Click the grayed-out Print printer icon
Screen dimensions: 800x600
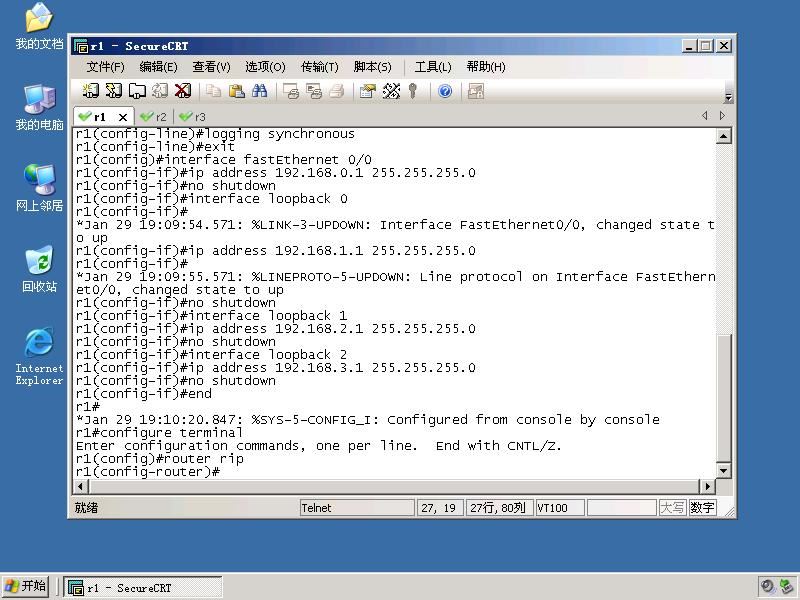337,91
